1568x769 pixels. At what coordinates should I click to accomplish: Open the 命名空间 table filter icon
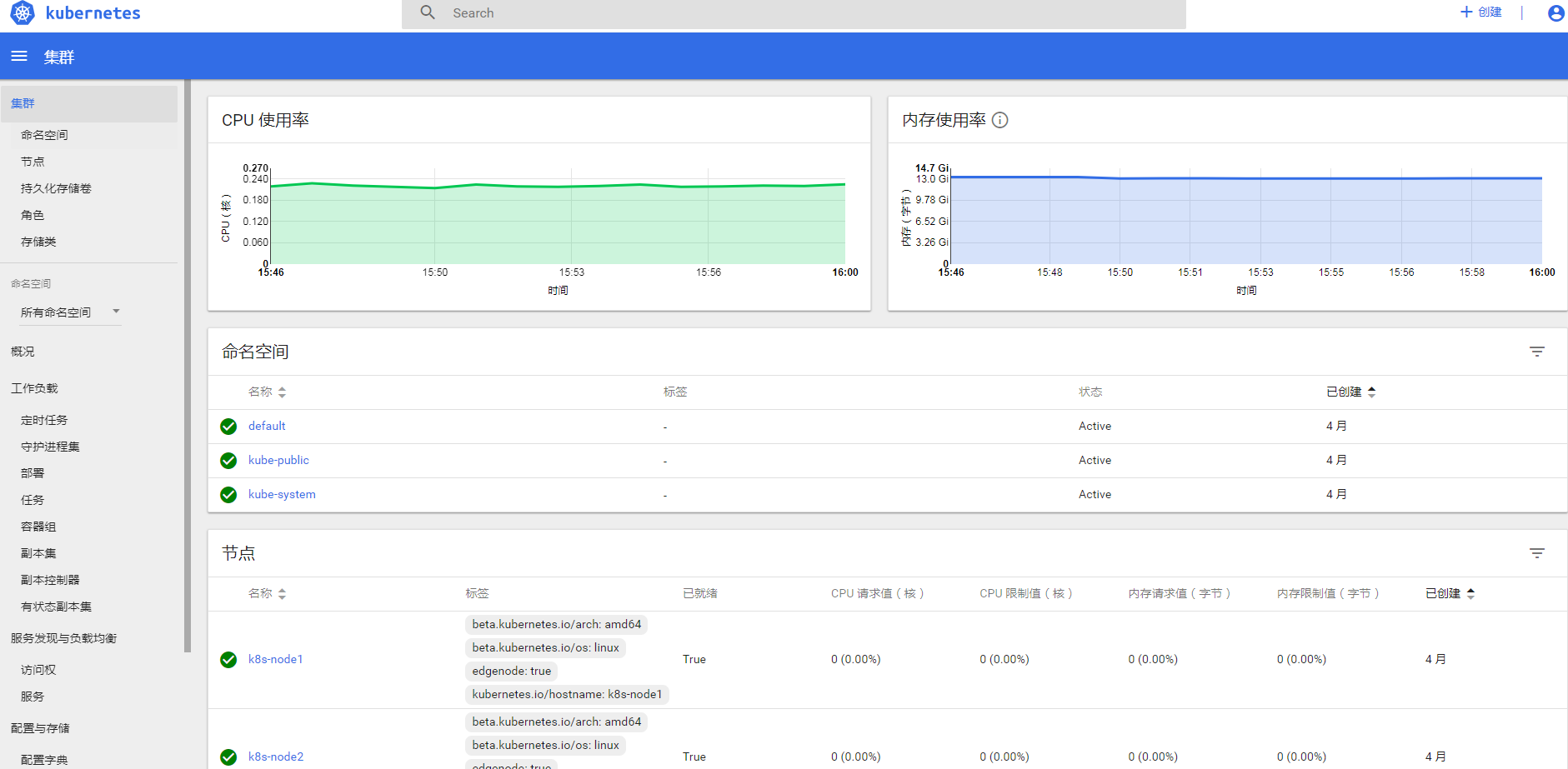pos(1537,352)
